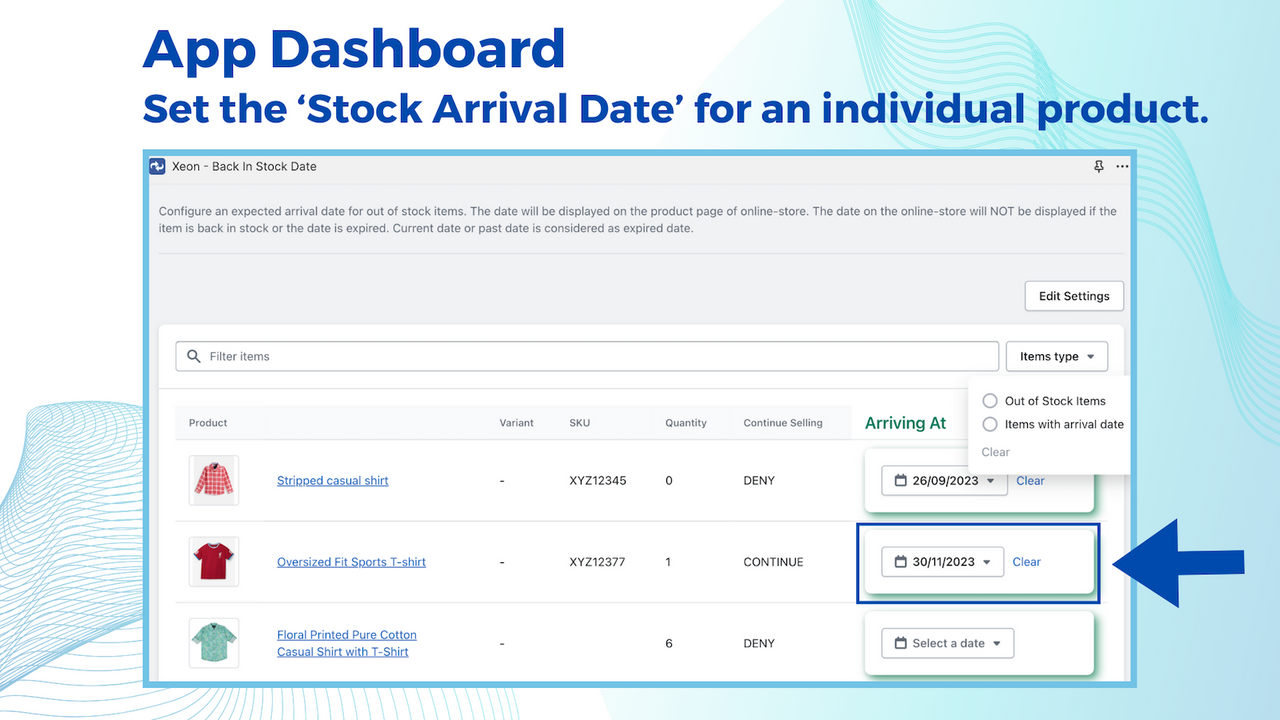
Task: Open the 26/09/2023 date picker dropdown
Action: pyautogui.click(x=944, y=481)
